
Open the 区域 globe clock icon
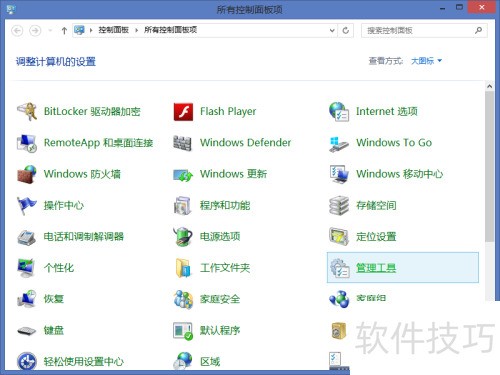pyautogui.click(x=183, y=361)
